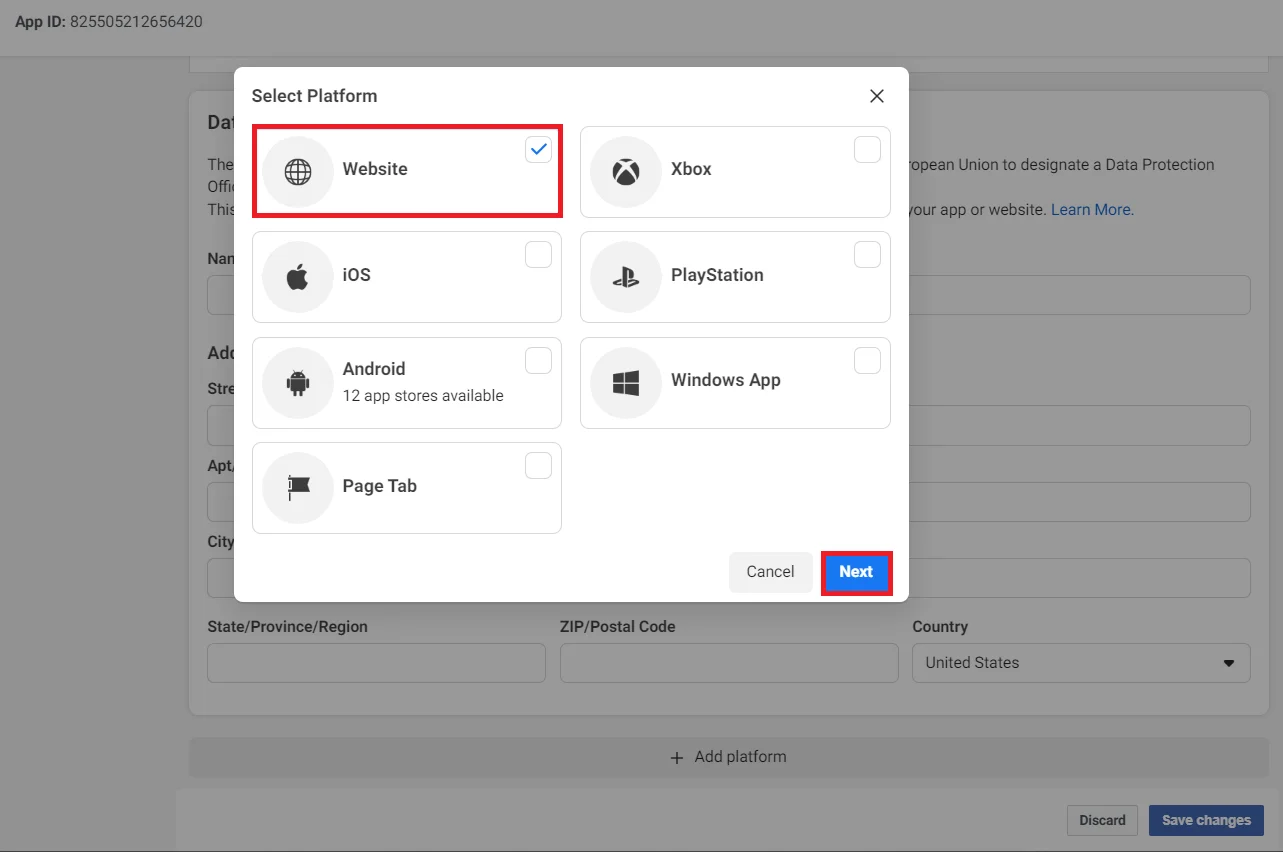Click the Website globe icon
Viewport: 1283px width, 852px height.
coord(298,172)
